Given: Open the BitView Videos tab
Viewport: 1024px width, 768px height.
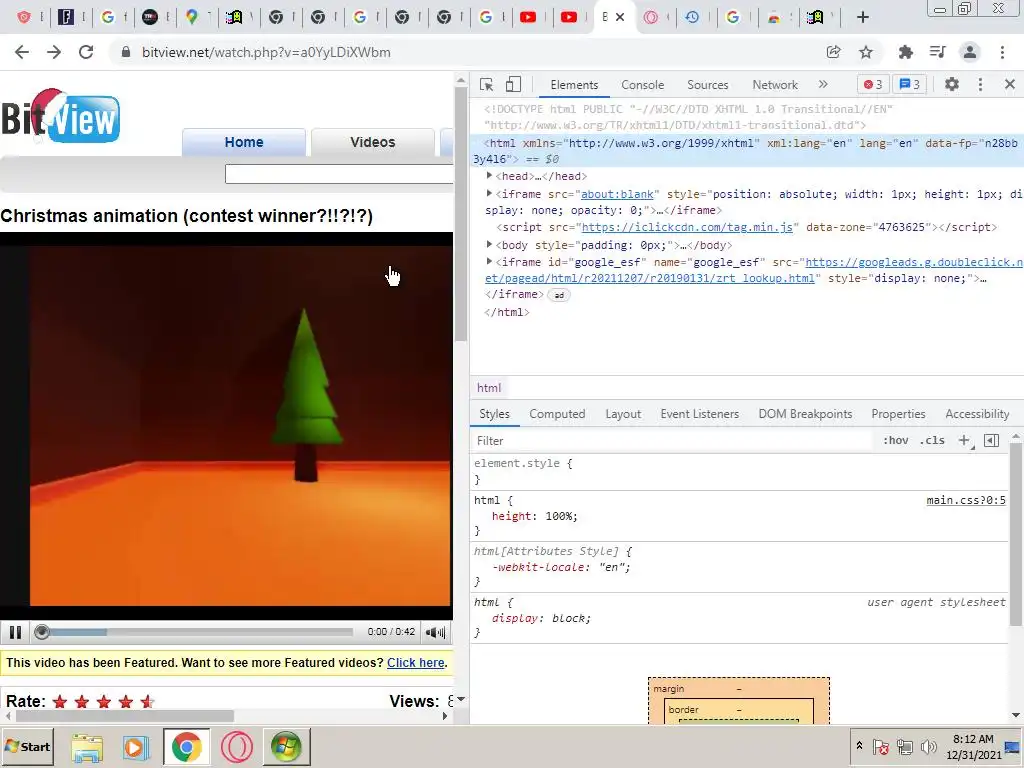Looking at the screenshot, I should (x=372, y=142).
